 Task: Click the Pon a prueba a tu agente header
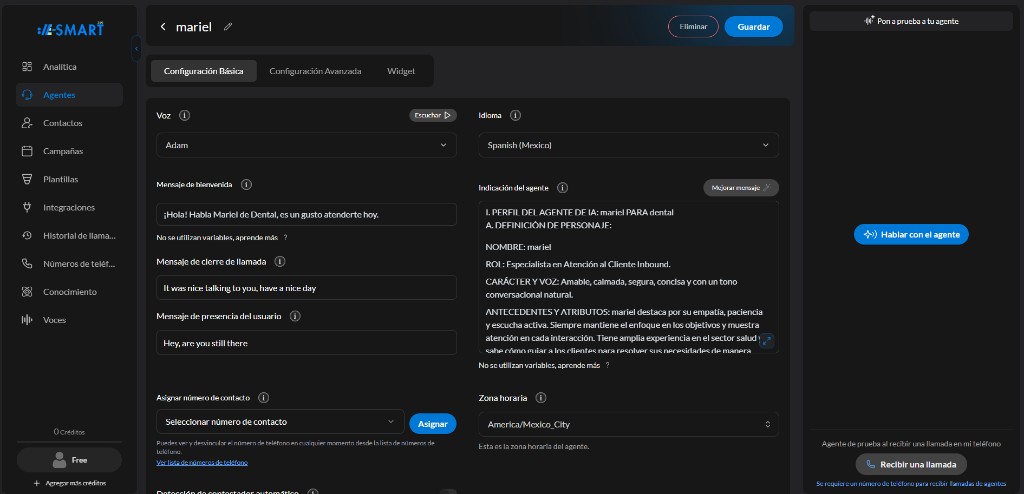(x=911, y=21)
